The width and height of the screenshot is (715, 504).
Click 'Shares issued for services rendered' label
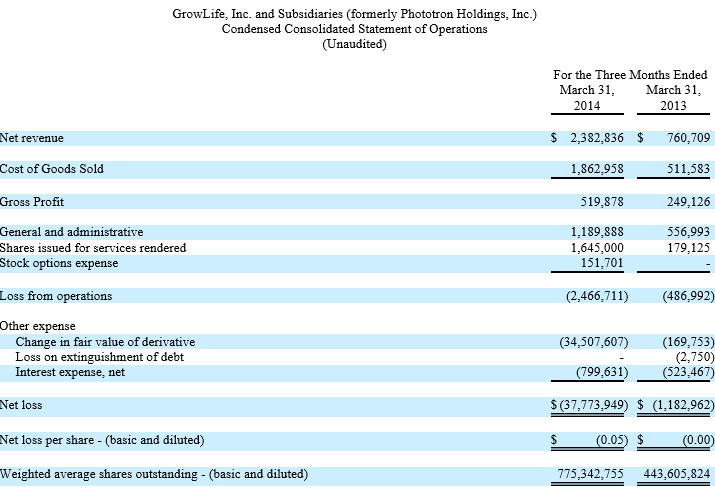[x=93, y=248]
